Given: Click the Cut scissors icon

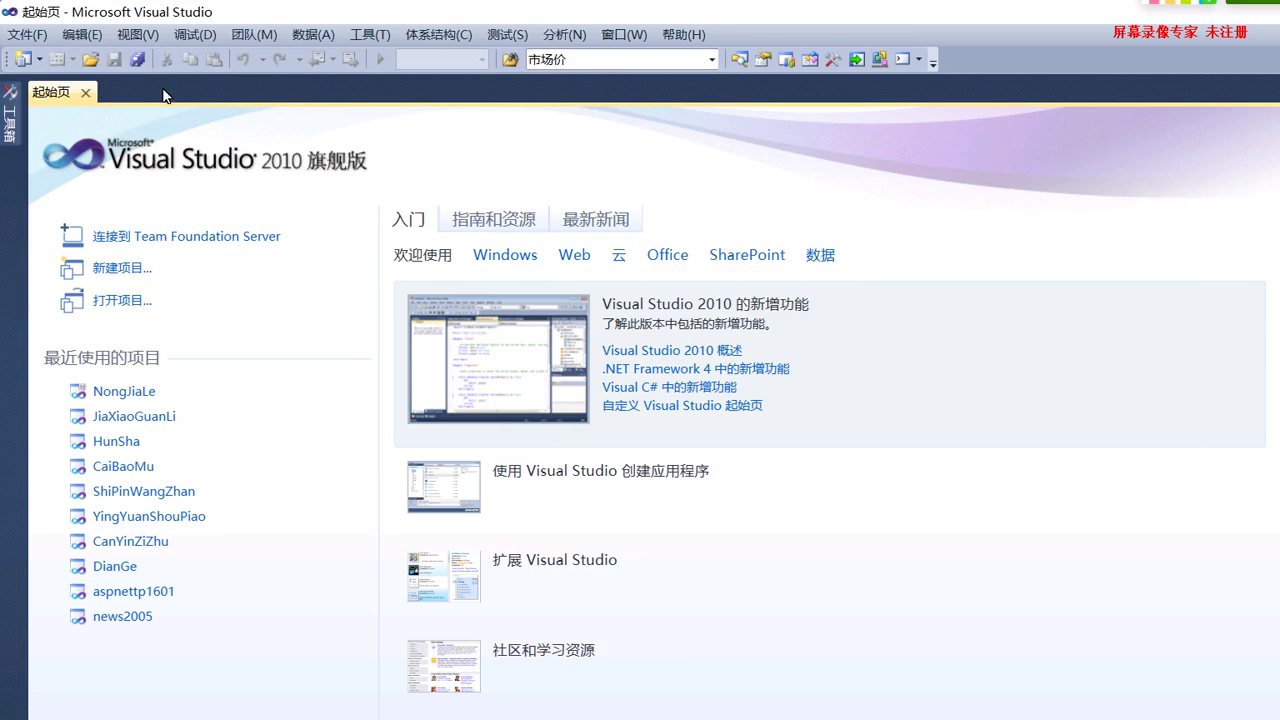Looking at the screenshot, I should point(167,60).
